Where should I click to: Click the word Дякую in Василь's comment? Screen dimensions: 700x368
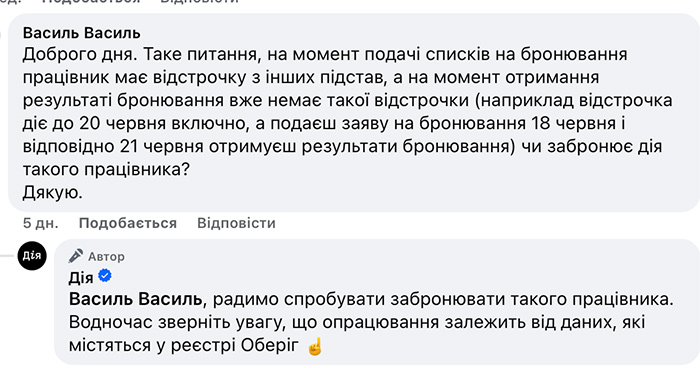(53, 193)
